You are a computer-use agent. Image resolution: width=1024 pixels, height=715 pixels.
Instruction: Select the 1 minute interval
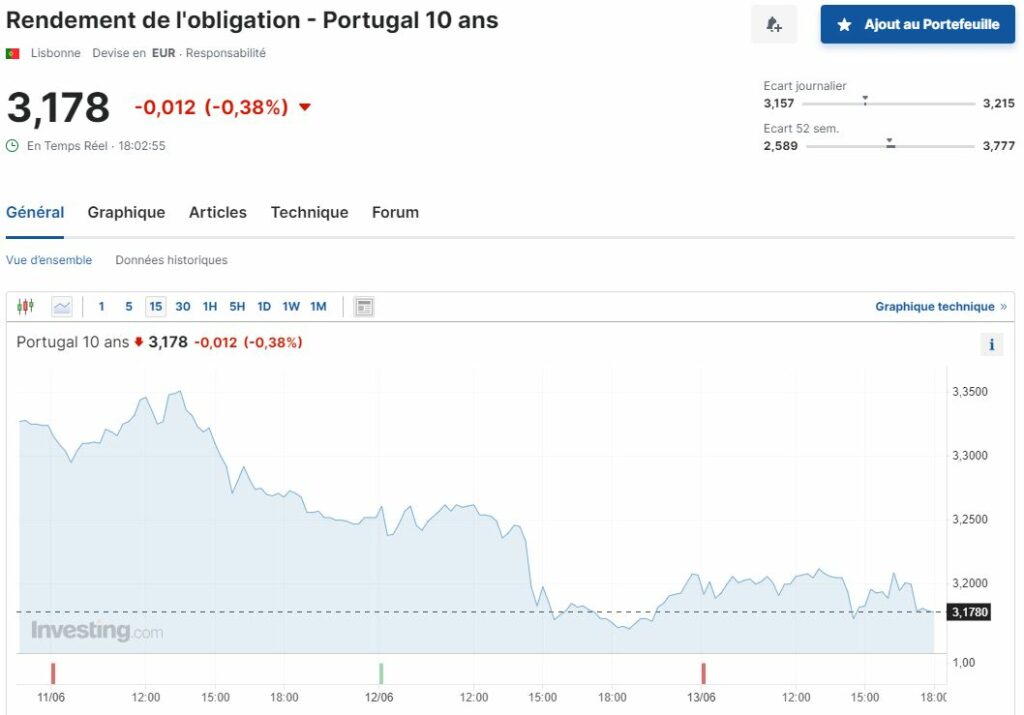[x=101, y=307]
